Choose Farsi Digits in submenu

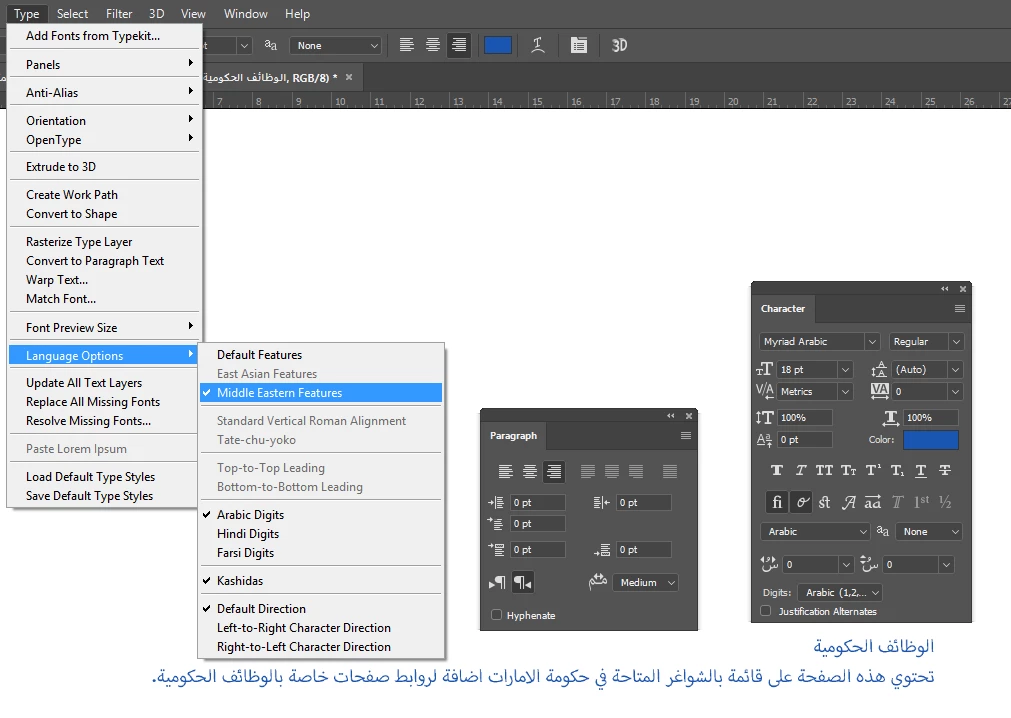click(320, 553)
